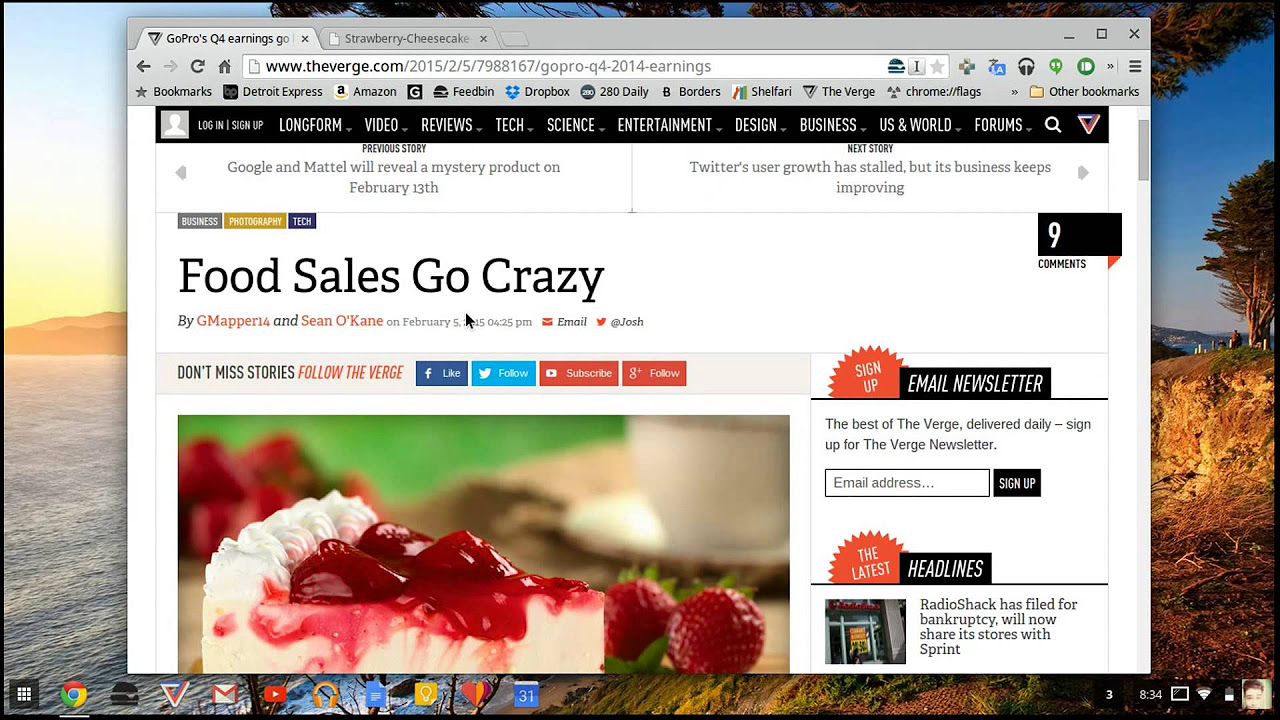This screenshot has height=720, width=1280.
Task: Reload the page with the refresh icon
Action: (198, 66)
